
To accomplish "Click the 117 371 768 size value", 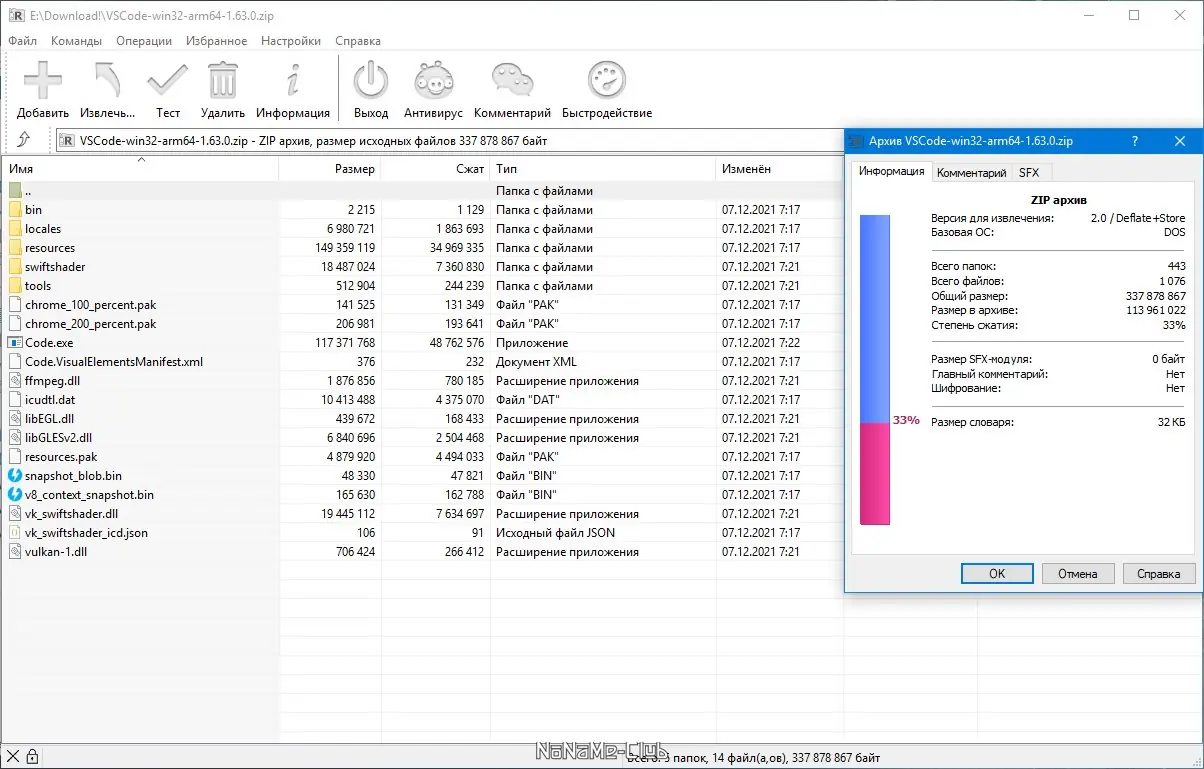I will point(343,343).
